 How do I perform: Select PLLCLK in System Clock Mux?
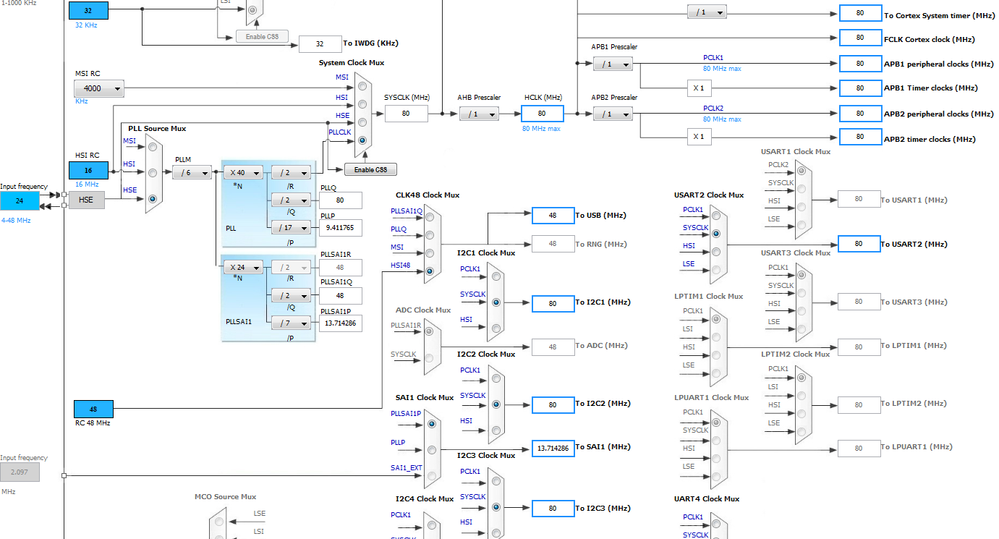pos(362,140)
